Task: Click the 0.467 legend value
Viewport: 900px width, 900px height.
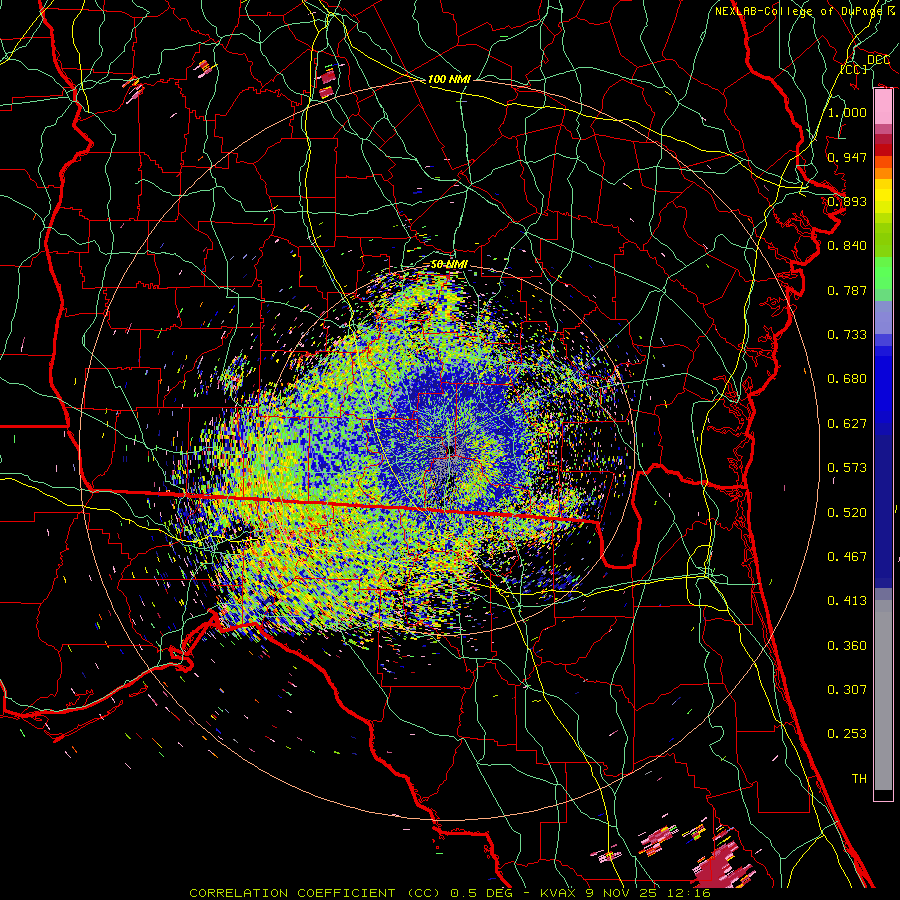Action: (847, 557)
